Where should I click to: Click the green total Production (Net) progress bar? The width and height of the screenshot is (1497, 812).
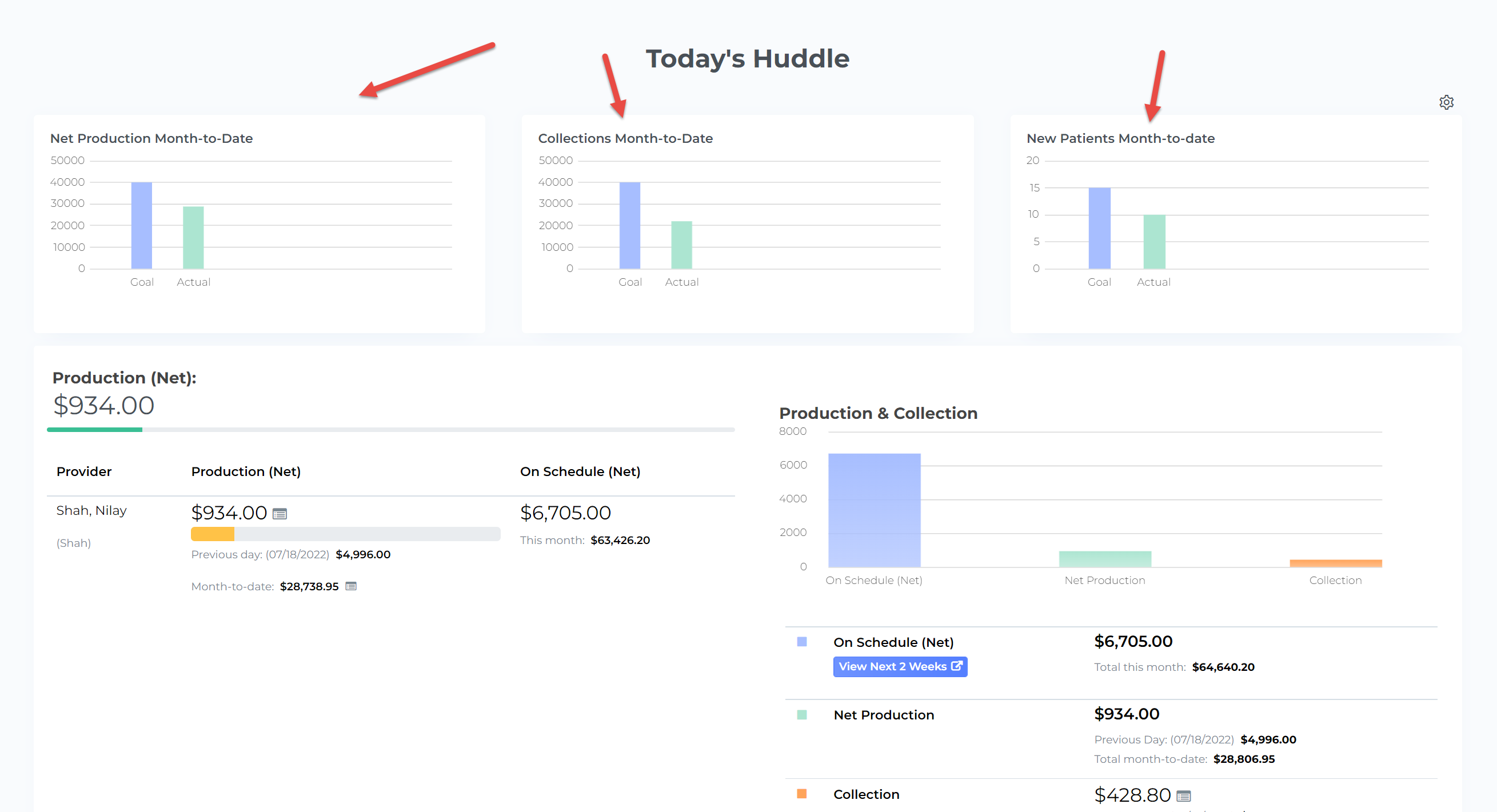95,430
